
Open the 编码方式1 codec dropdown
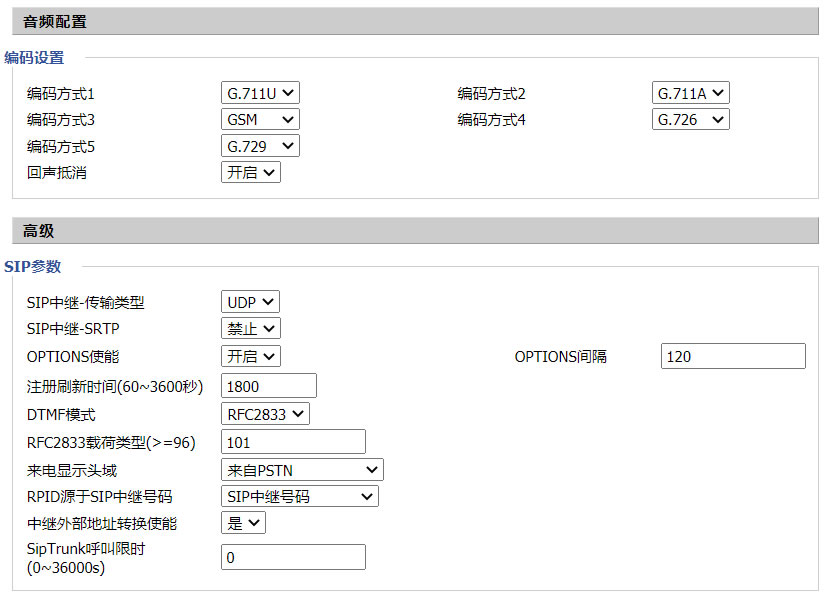tap(260, 93)
